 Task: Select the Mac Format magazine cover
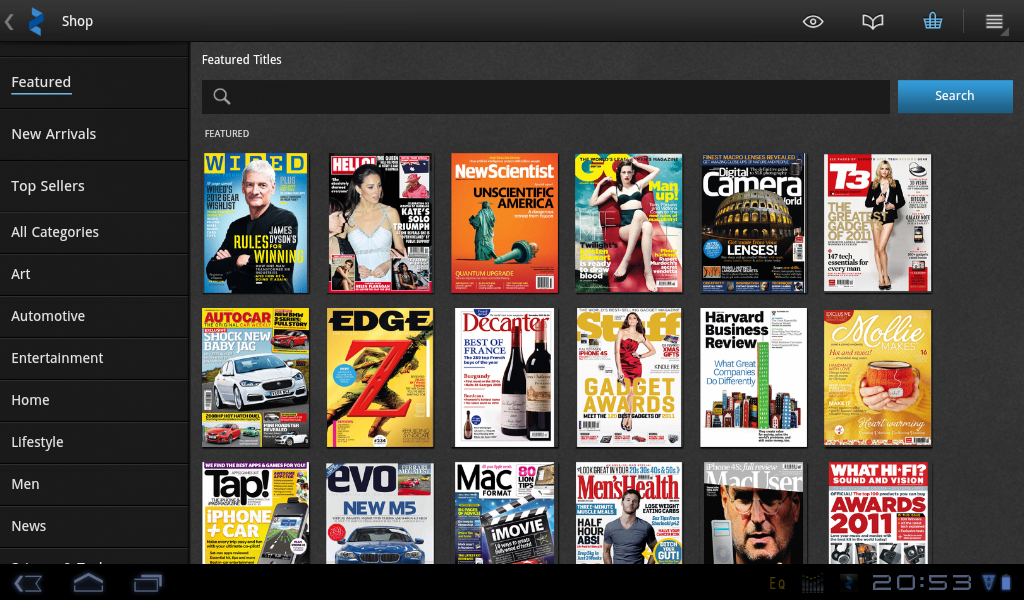pos(505,513)
